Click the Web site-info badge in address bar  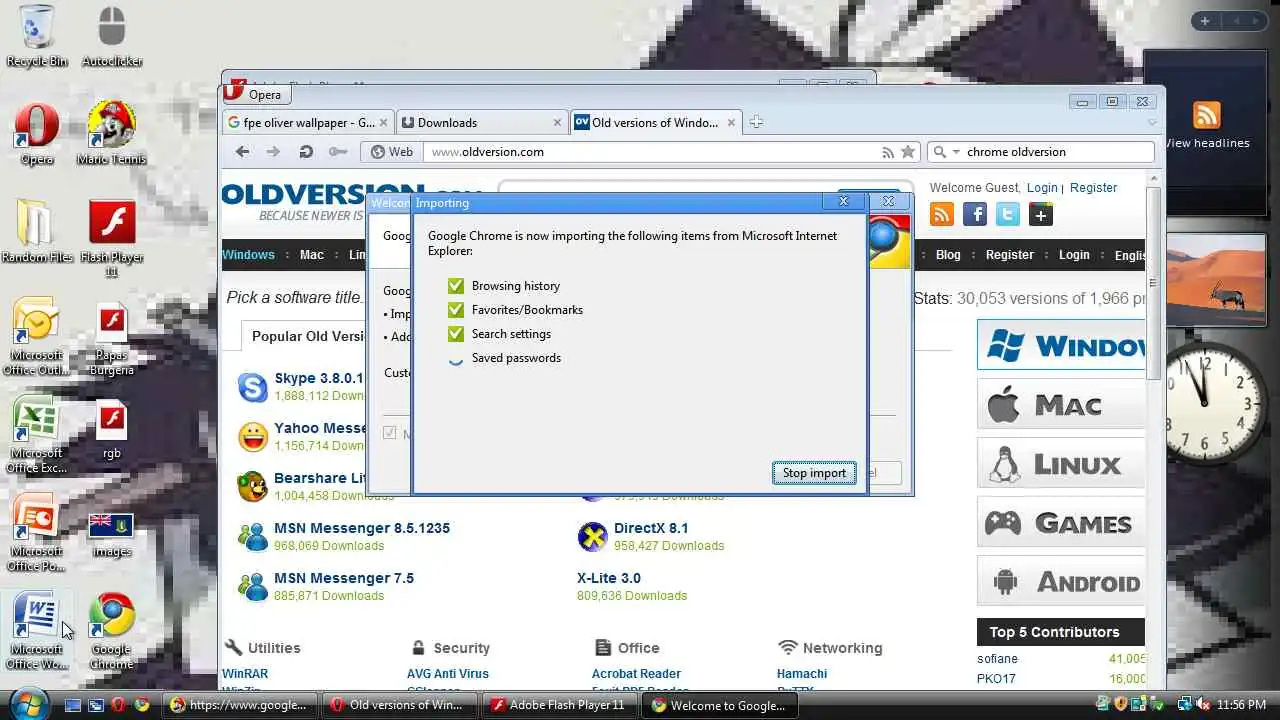pos(391,152)
